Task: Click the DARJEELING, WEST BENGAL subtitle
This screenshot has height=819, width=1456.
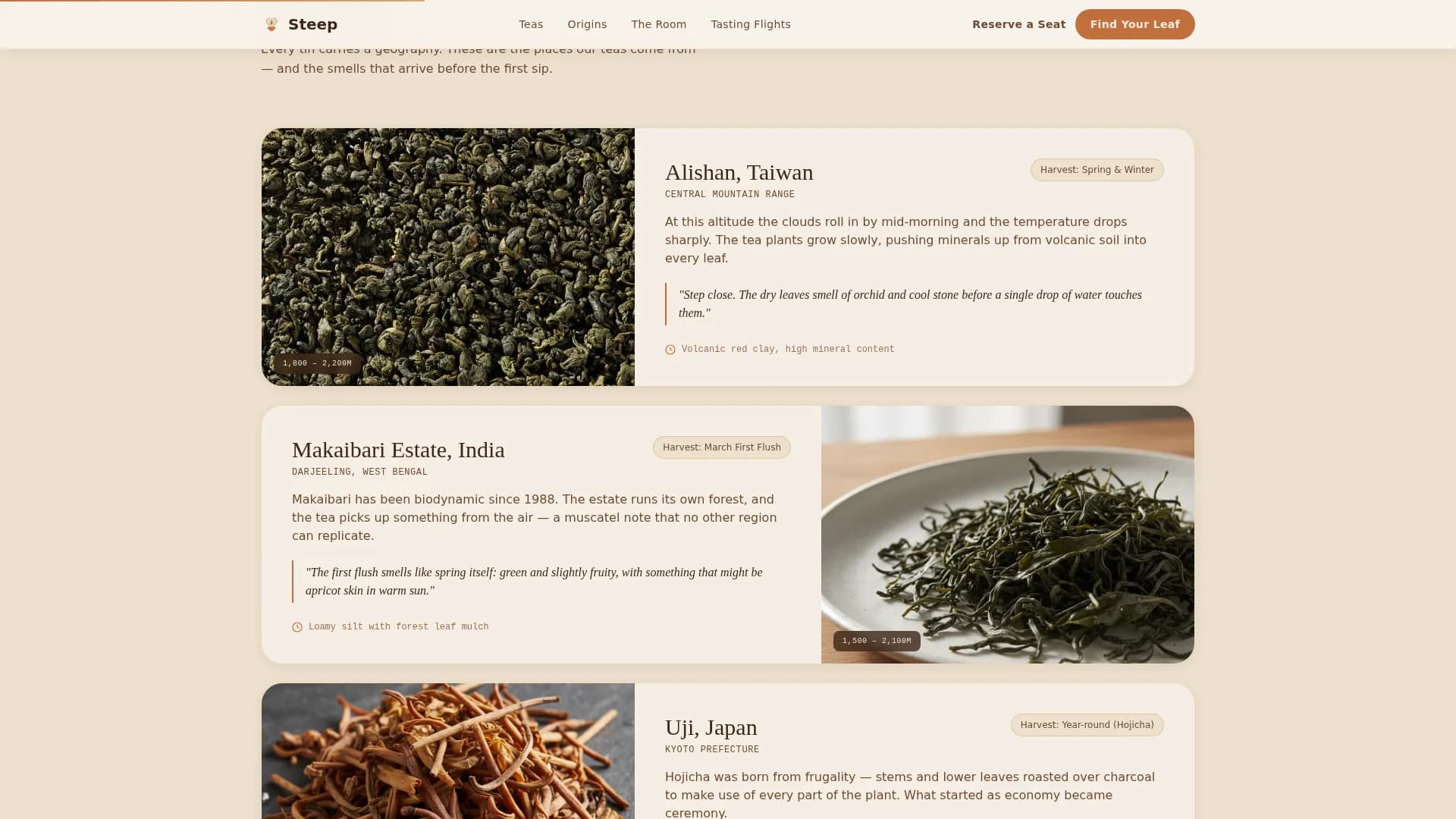Action: pyautogui.click(x=359, y=472)
